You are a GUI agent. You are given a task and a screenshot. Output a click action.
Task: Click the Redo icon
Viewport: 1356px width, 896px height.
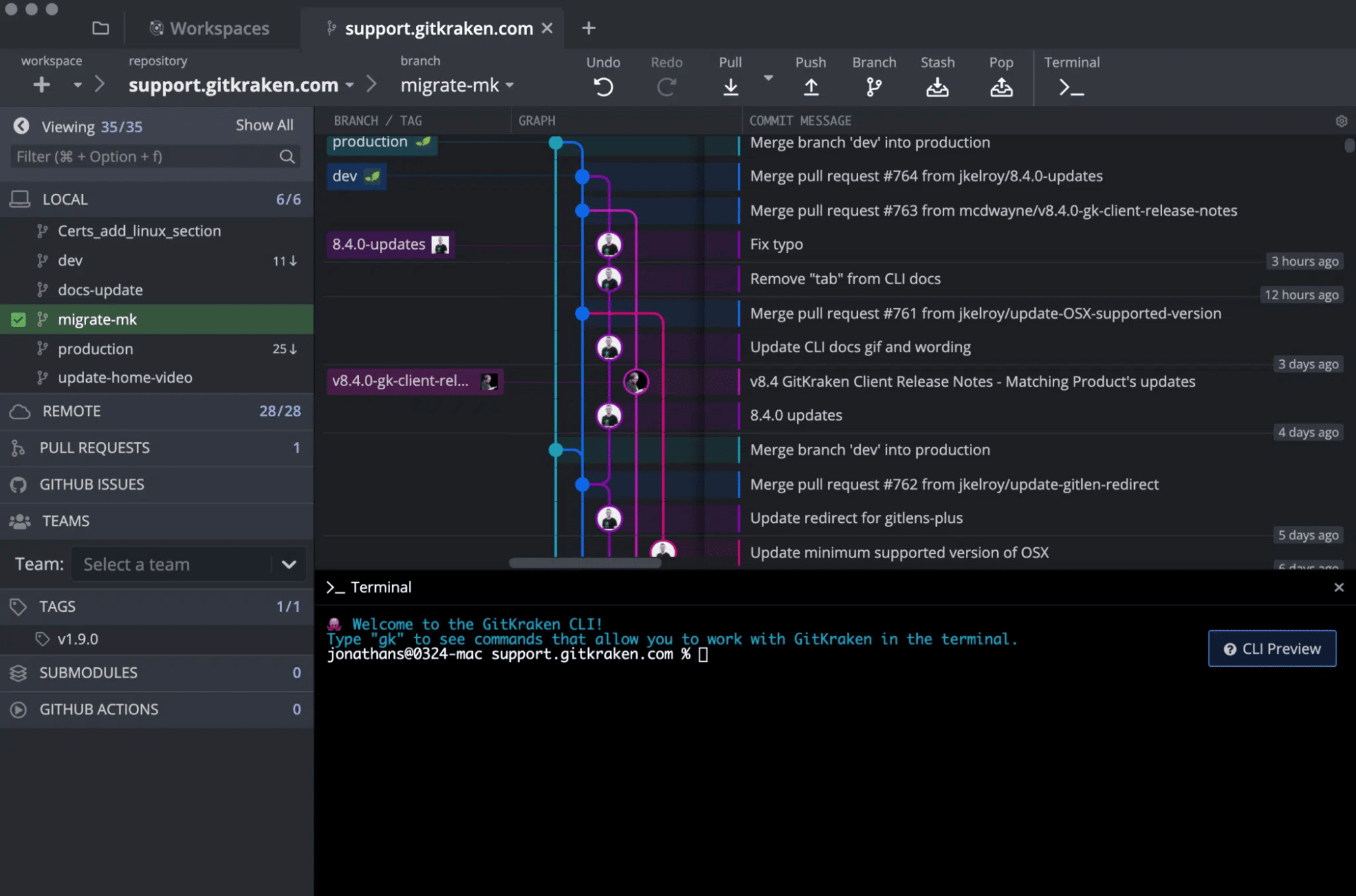[666, 85]
